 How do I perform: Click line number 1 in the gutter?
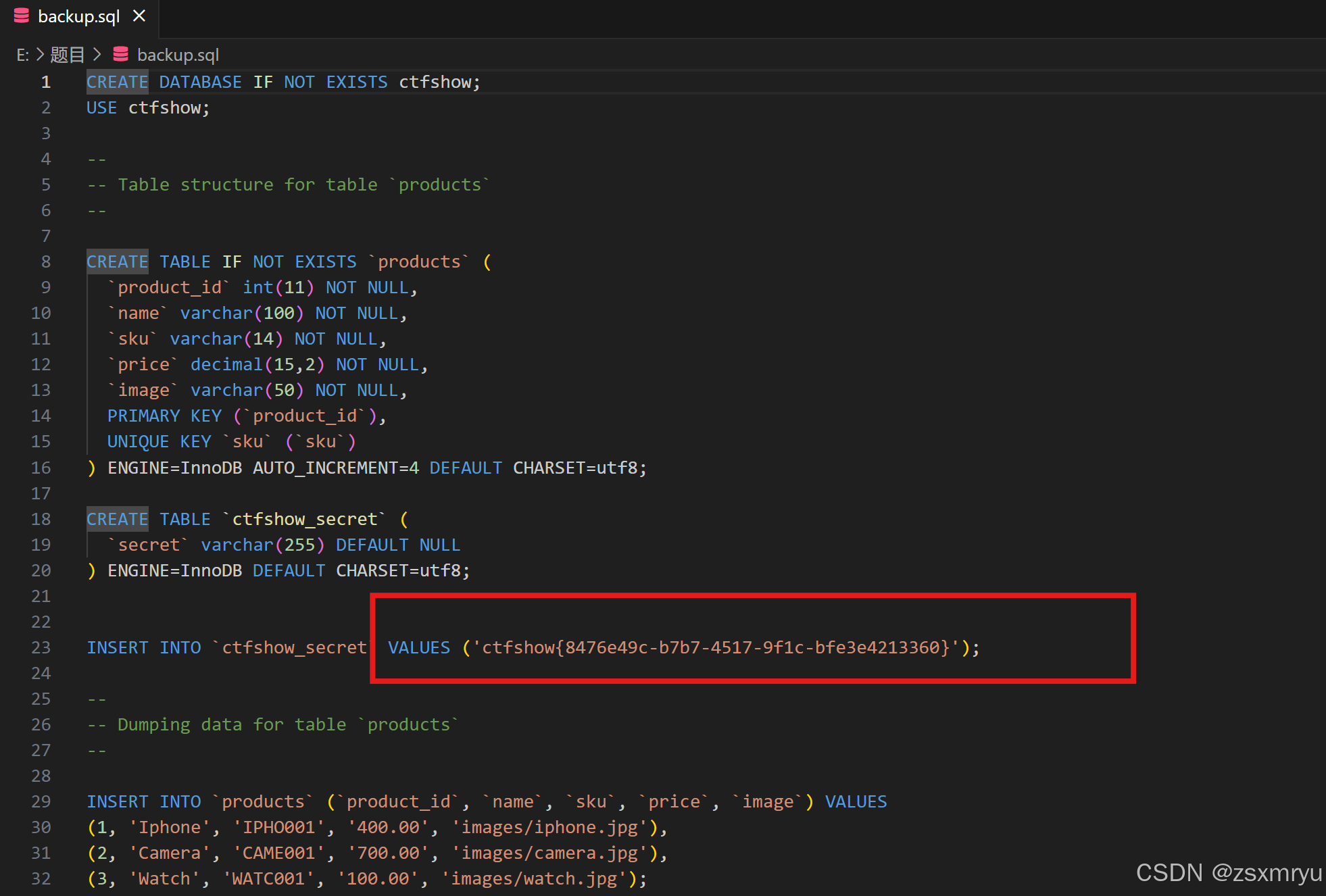tap(45, 82)
